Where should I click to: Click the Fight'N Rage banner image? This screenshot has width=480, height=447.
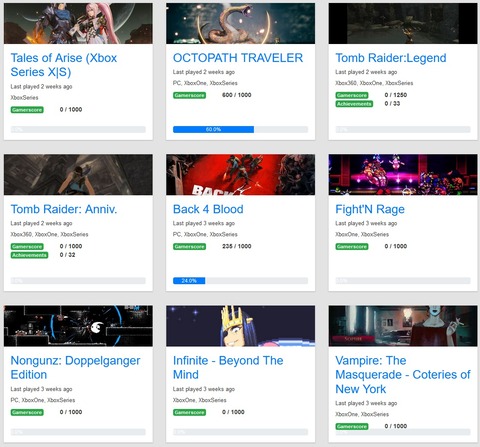tap(403, 175)
